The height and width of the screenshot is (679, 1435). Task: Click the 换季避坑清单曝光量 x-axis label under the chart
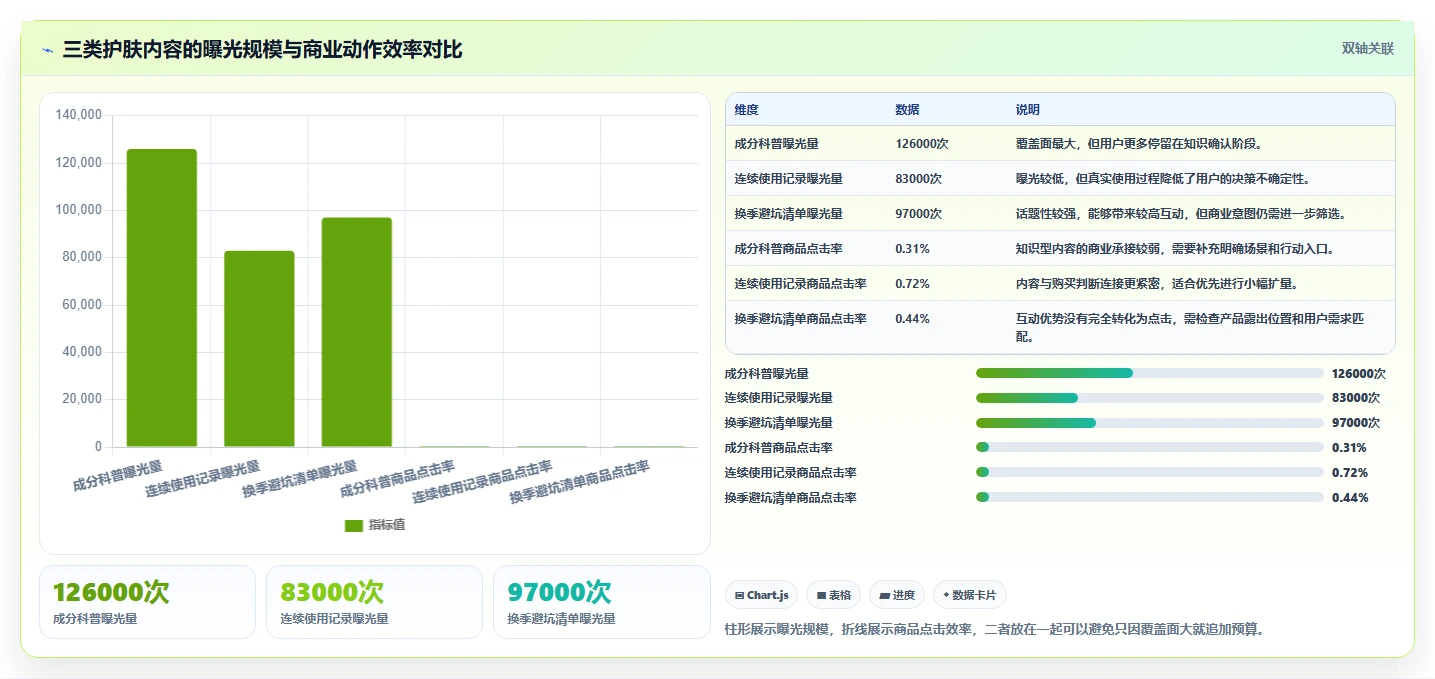[x=300, y=479]
